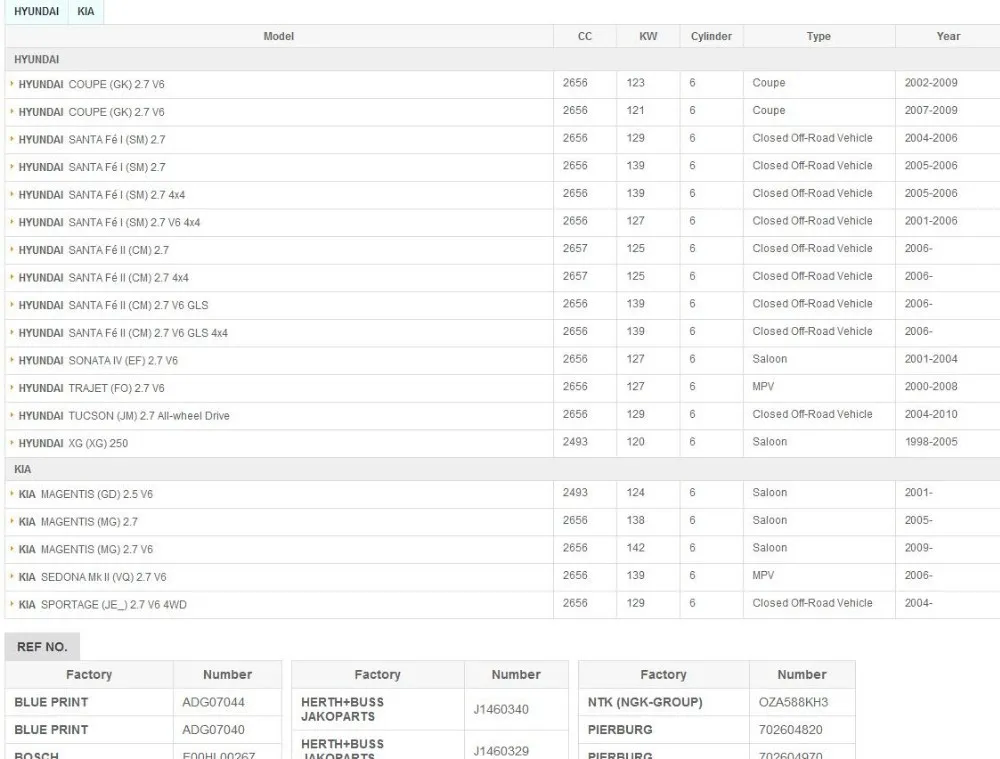The height and width of the screenshot is (759, 1000).
Task: Click the Year column header
Action: point(948,36)
